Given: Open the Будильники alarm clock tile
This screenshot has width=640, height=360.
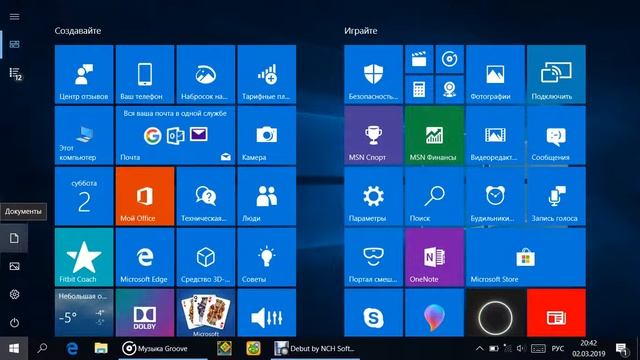Looking at the screenshot, I should click(495, 196).
